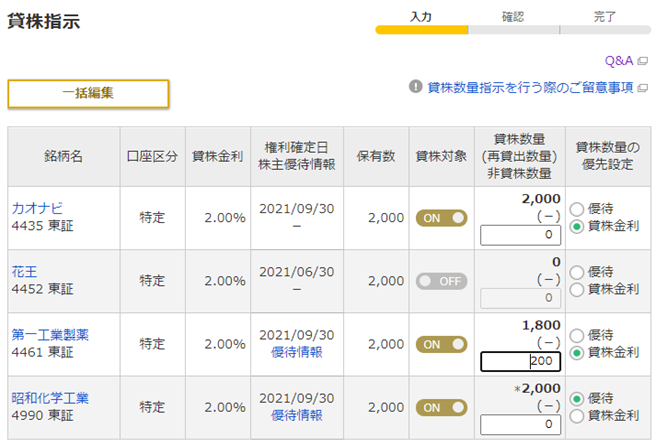656x446 pixels.
Task: Open the Q&A link
Action: click(x=619, y=61)
